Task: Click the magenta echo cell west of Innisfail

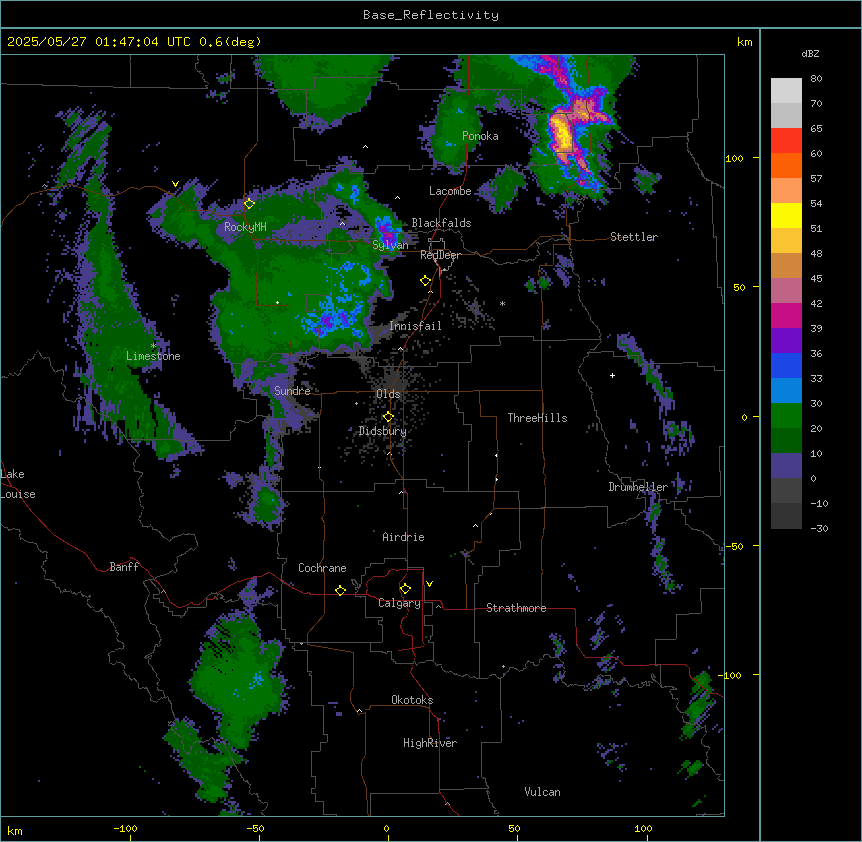Action: click(327, 320)
